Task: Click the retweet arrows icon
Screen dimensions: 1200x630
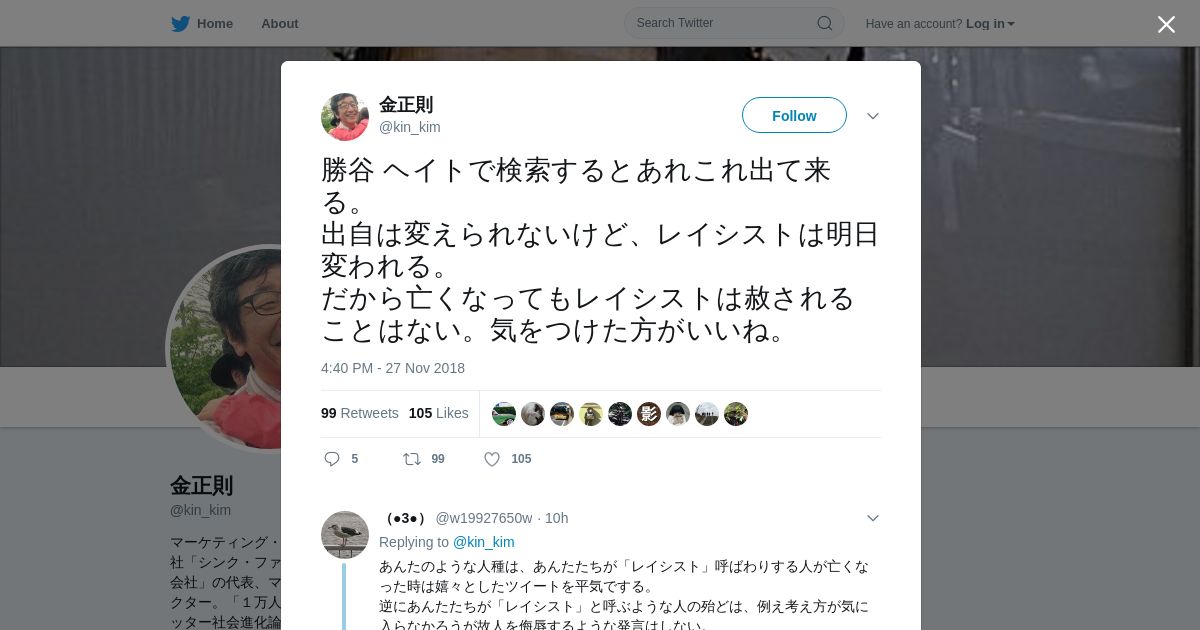Action: click(412, 459)
